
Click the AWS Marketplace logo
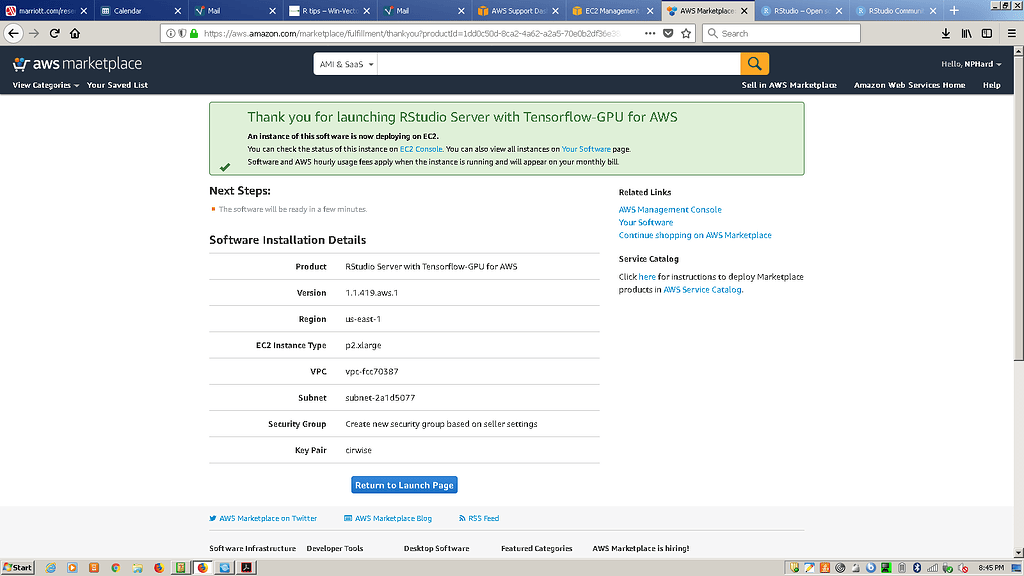(x=77, y=63)
